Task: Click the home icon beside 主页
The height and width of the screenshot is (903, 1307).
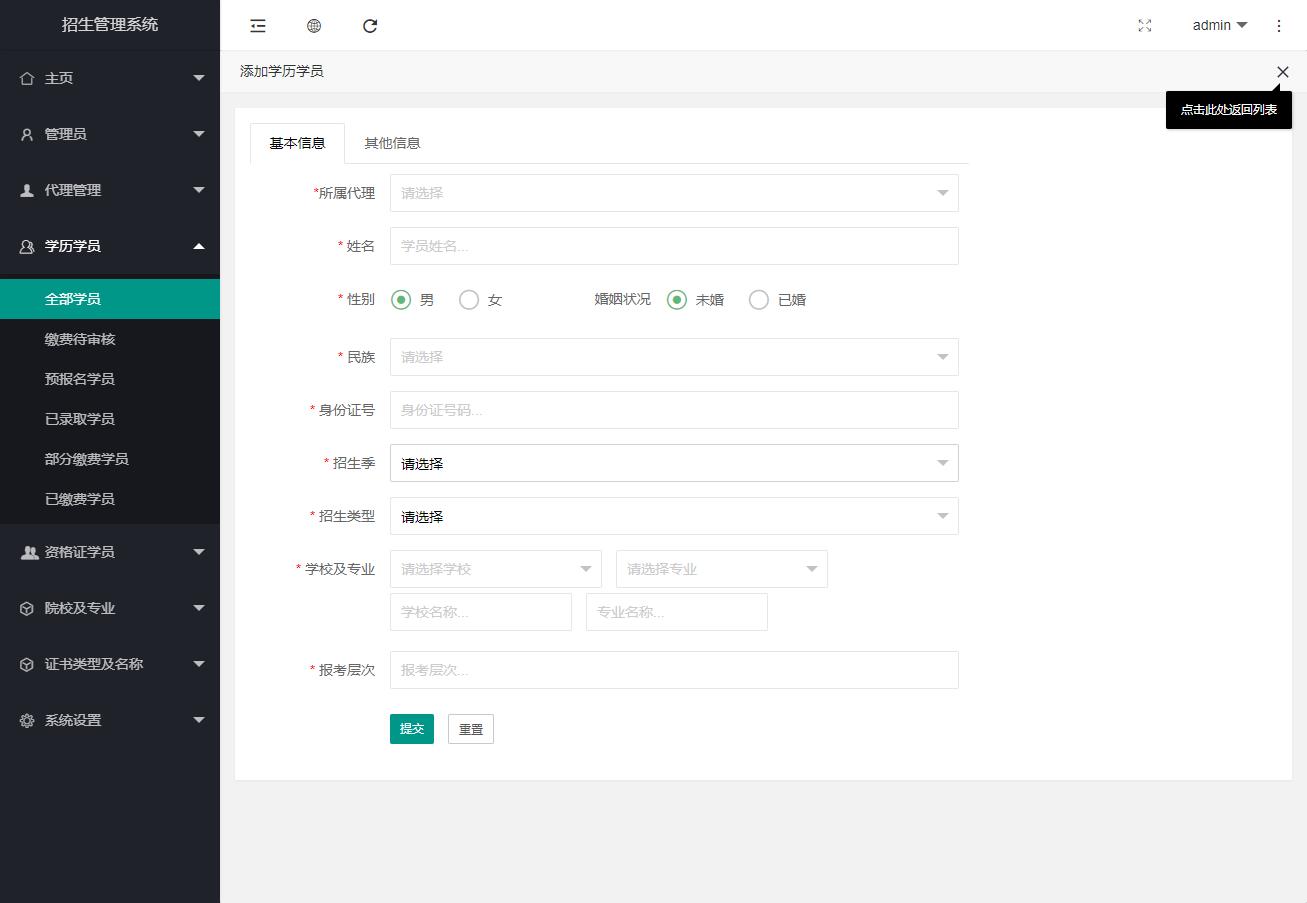Action: point(27,78)
